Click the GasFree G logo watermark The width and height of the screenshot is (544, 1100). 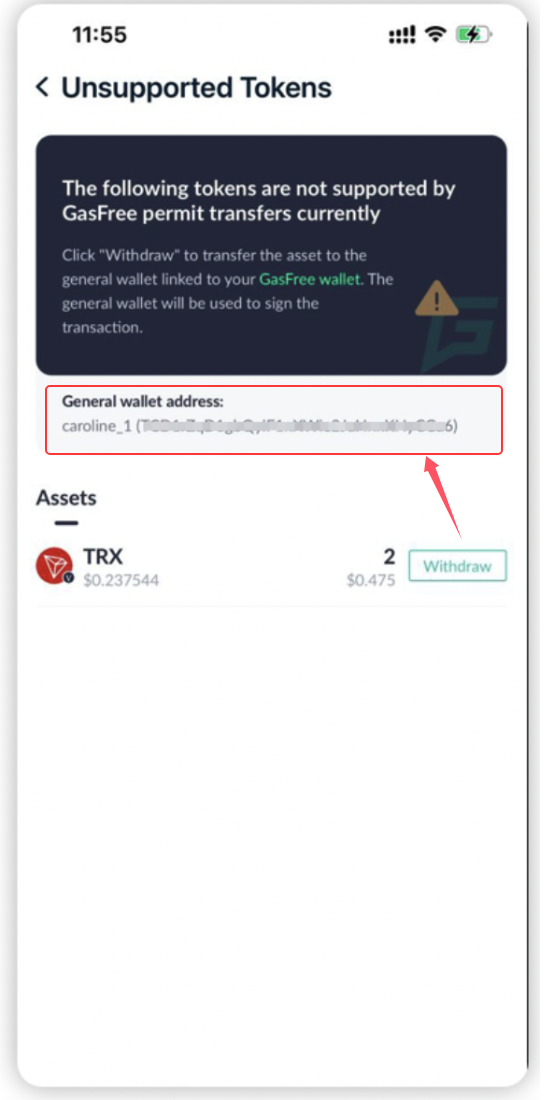[x=460, y=334]
